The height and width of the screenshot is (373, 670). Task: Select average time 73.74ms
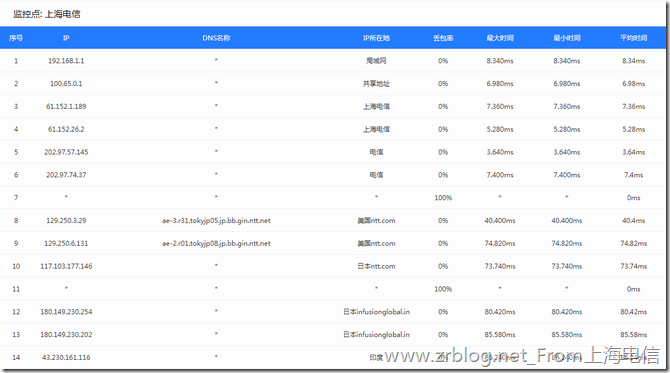tap(634, 266)
